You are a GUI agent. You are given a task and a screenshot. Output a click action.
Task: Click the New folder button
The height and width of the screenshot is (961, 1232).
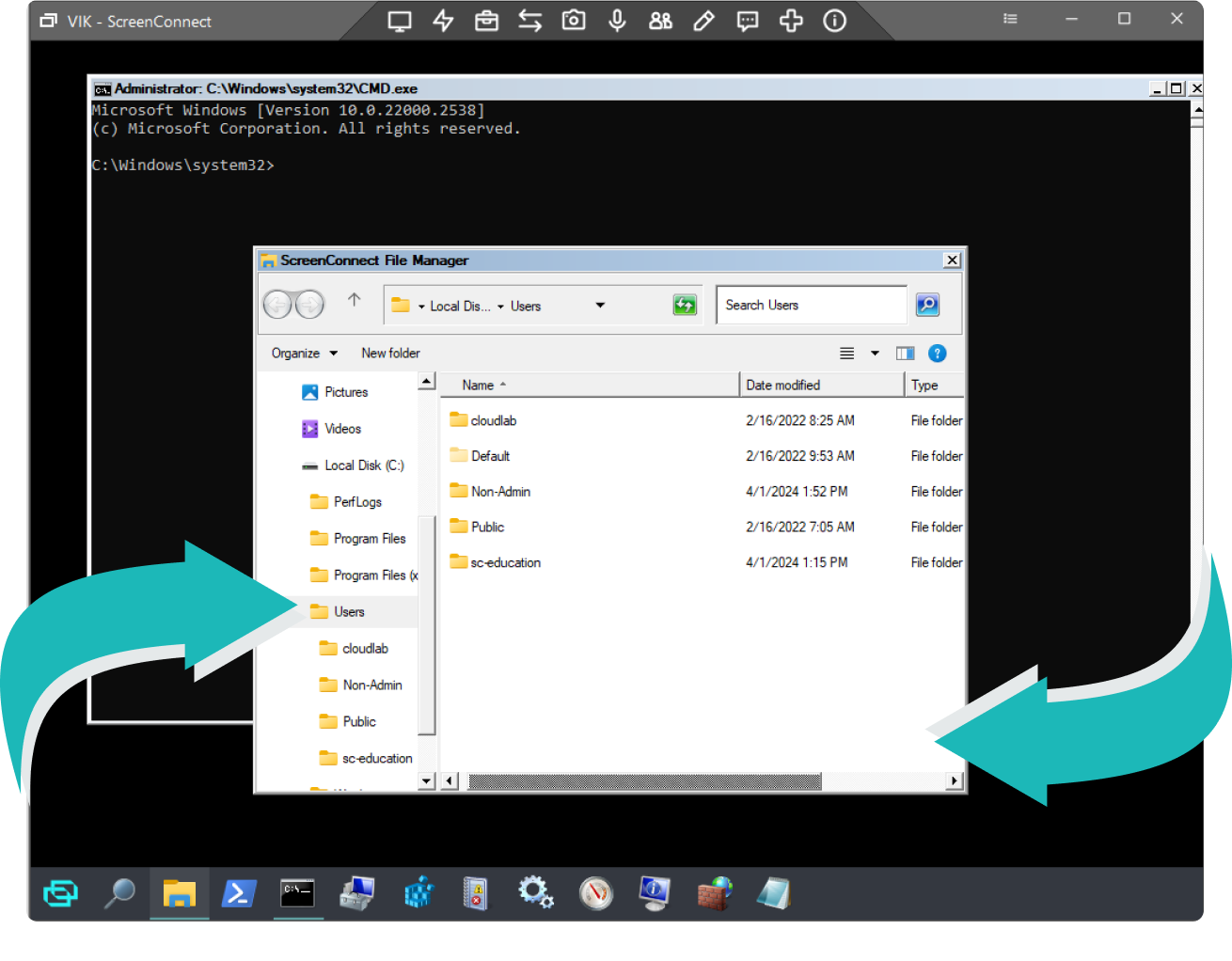pos(390,354)
